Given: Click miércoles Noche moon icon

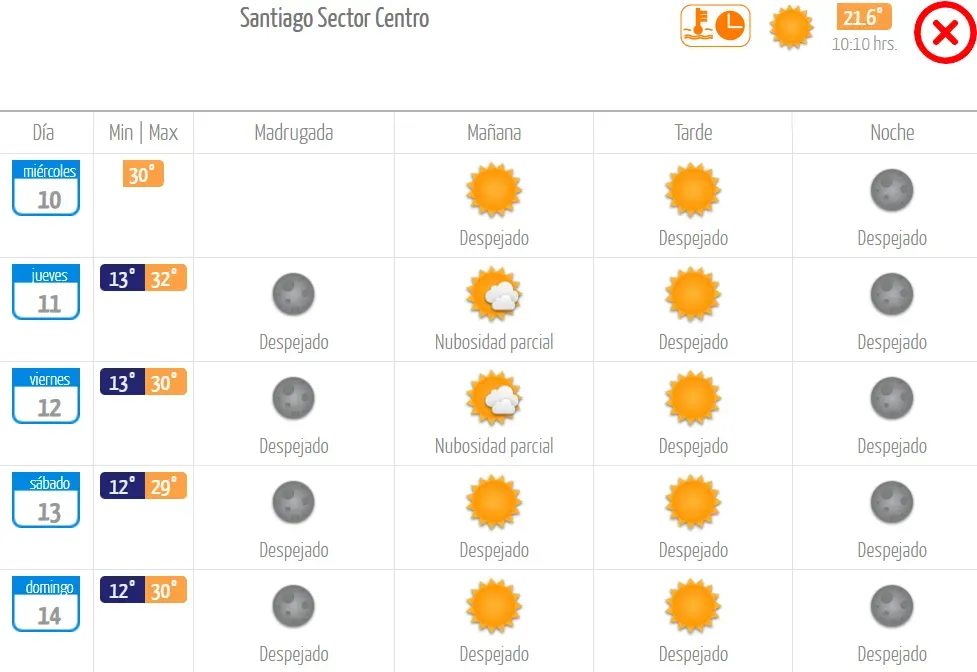Looking at the screenshot, I should click(x=892, y=190).
